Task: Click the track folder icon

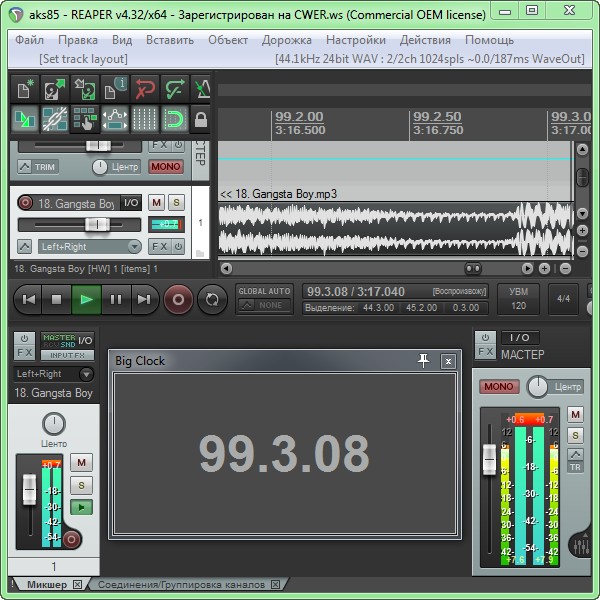Action: [x=200, y=253]
